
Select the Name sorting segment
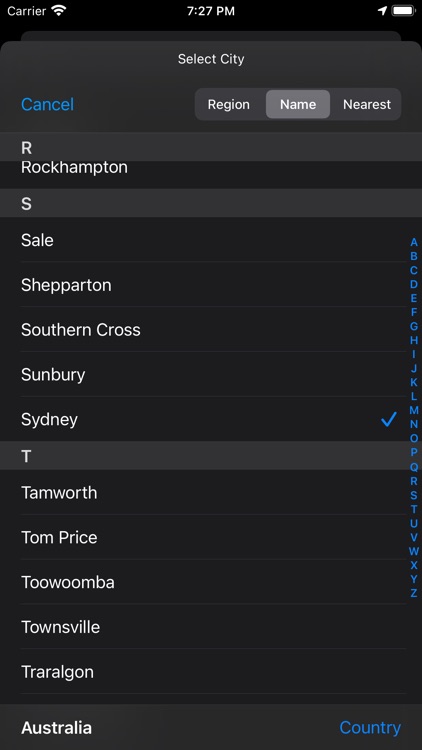click(x=298, y=104)
